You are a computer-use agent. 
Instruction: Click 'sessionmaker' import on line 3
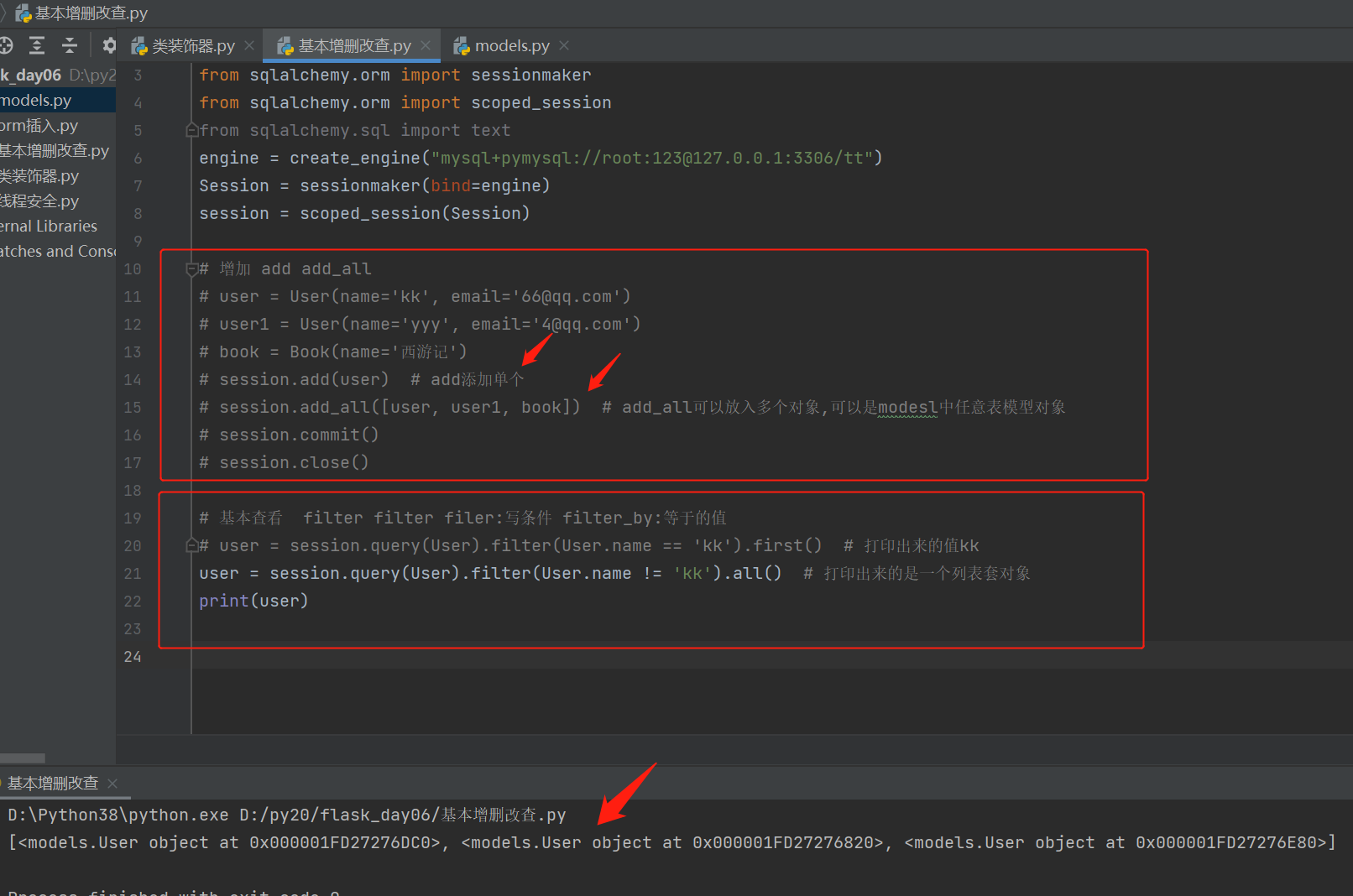pyautogui.click(x=531, y=76)
